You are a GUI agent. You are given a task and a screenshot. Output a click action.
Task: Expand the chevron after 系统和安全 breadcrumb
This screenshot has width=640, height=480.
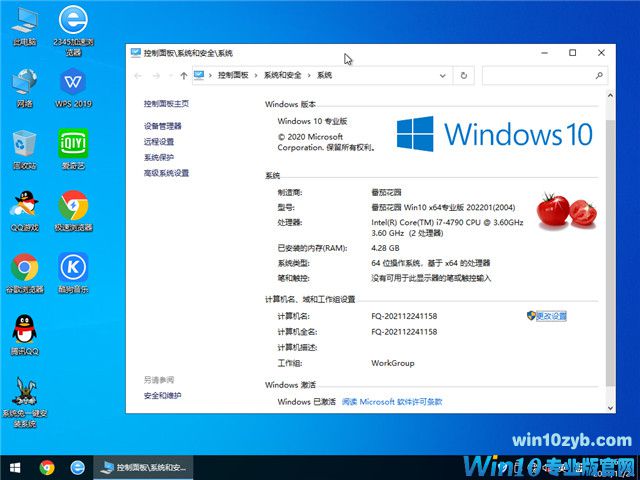309,76
